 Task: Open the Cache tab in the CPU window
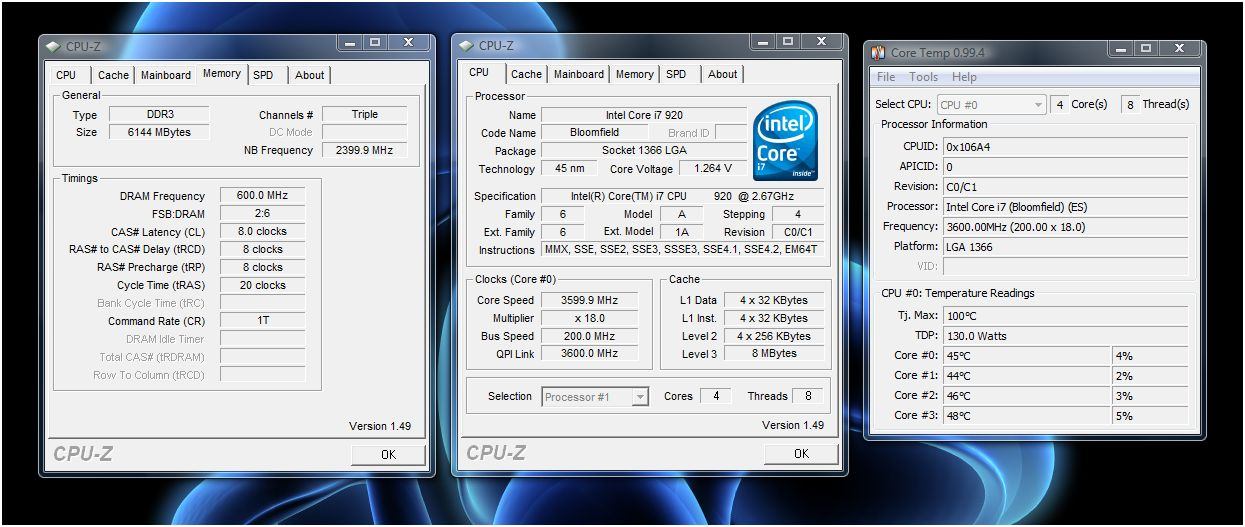pyautogui.click(x=526, y=74)
